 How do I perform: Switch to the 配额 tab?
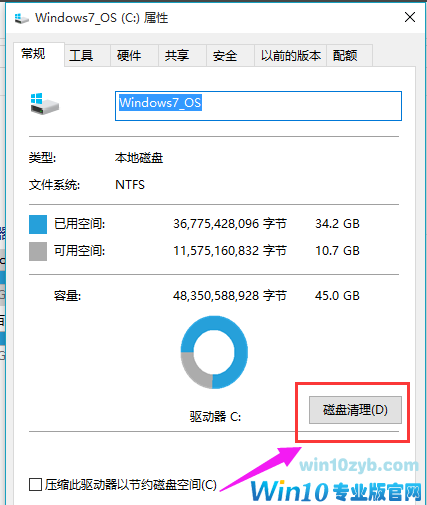[x=349, y=55]
